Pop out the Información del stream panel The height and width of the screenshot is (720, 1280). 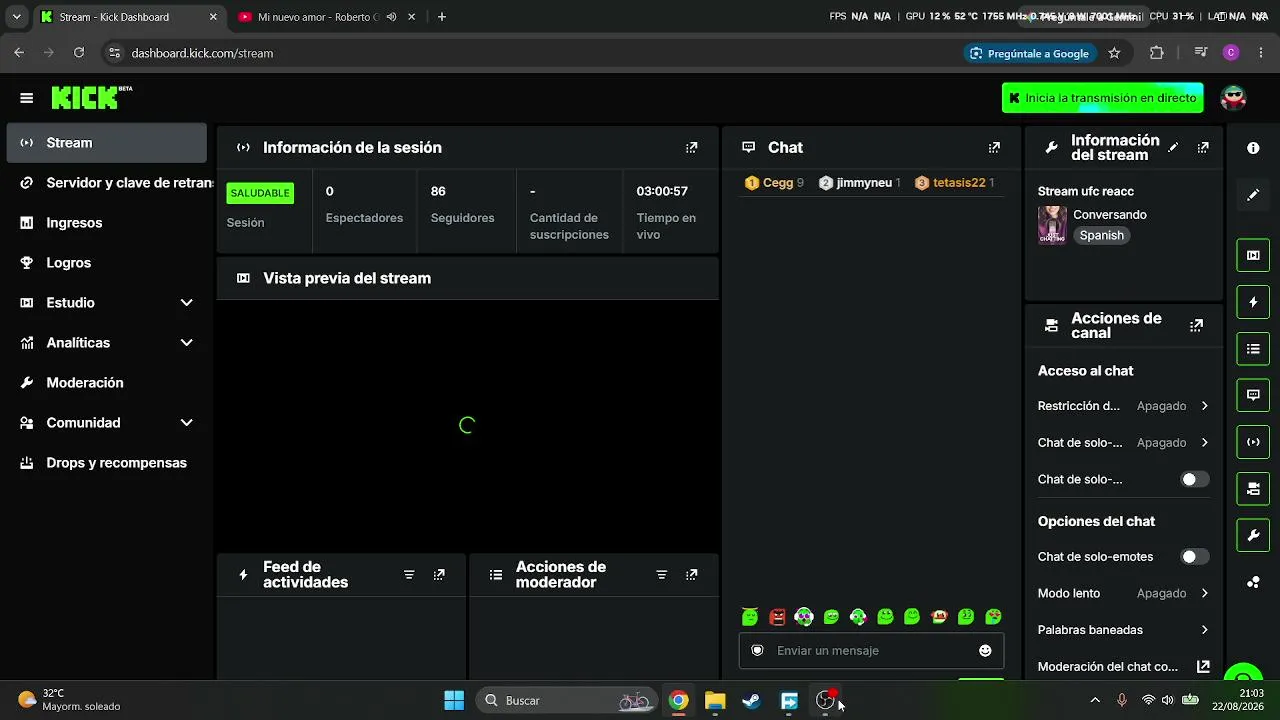coord(1203,148)
